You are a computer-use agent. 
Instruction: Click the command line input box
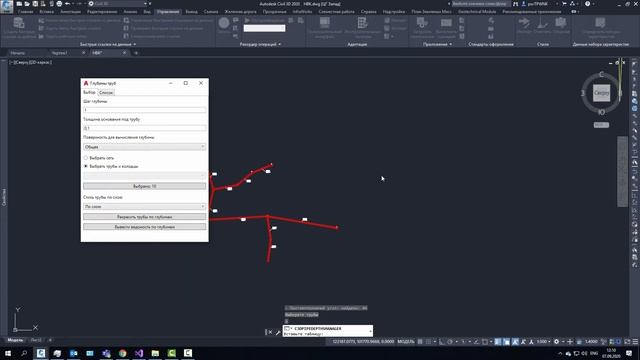(x=328, y=331)
